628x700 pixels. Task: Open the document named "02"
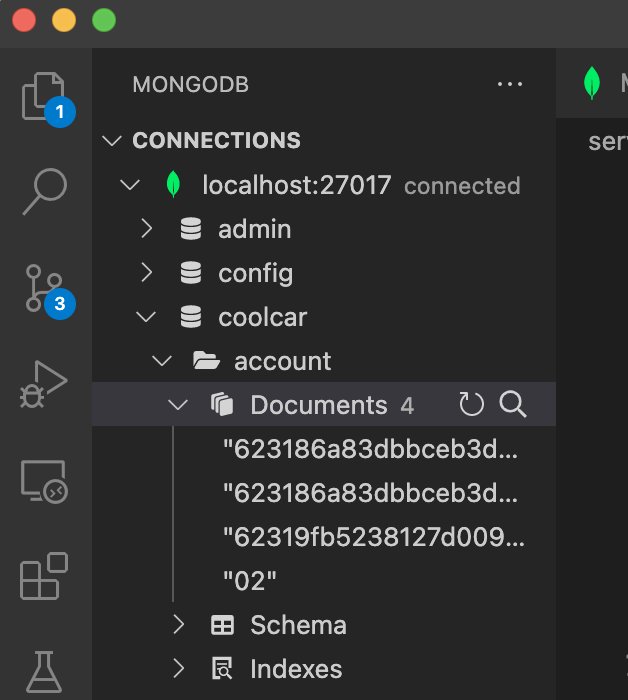pos(250,581)
